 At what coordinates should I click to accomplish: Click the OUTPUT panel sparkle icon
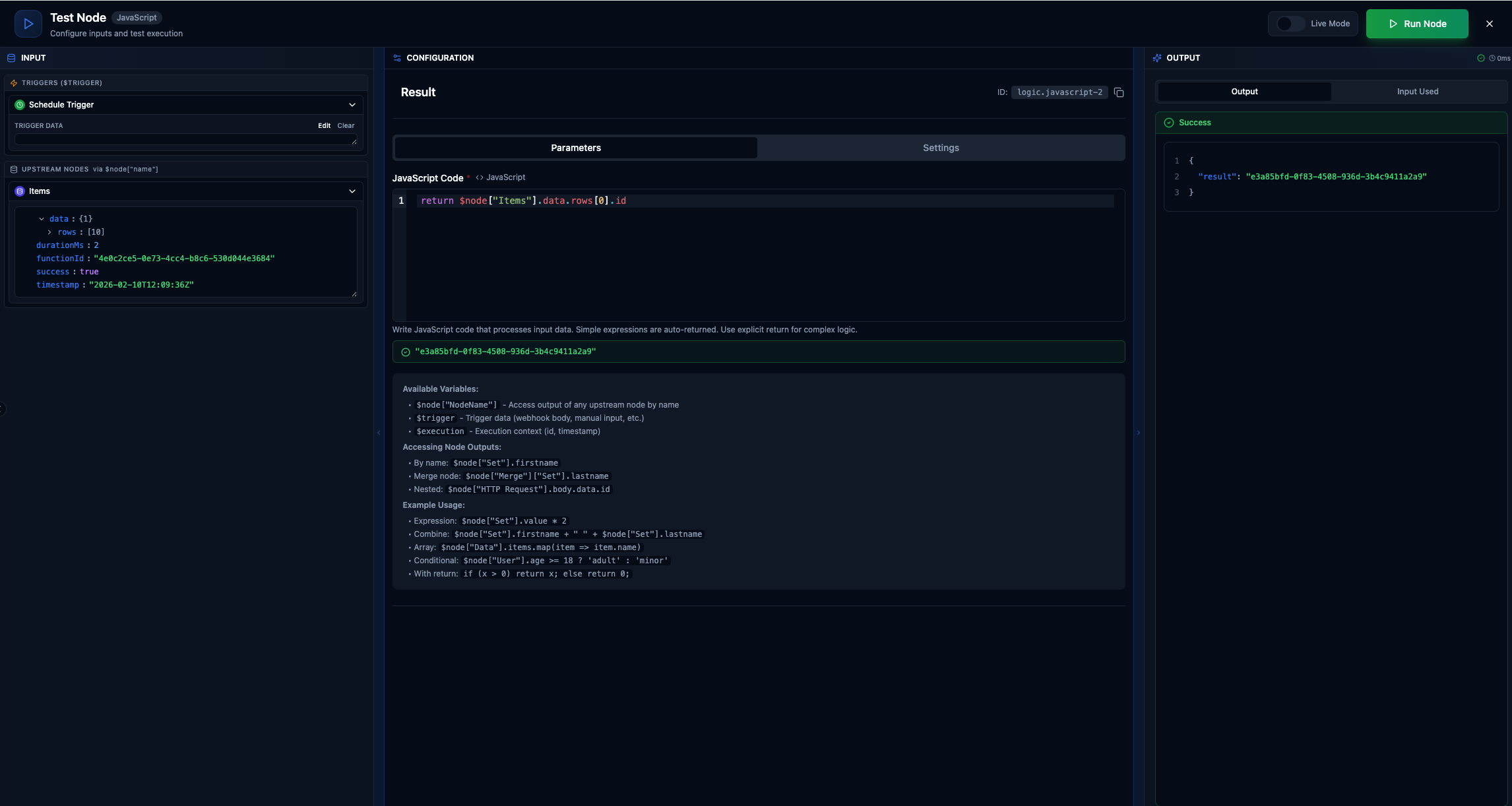click(1157, 58)
